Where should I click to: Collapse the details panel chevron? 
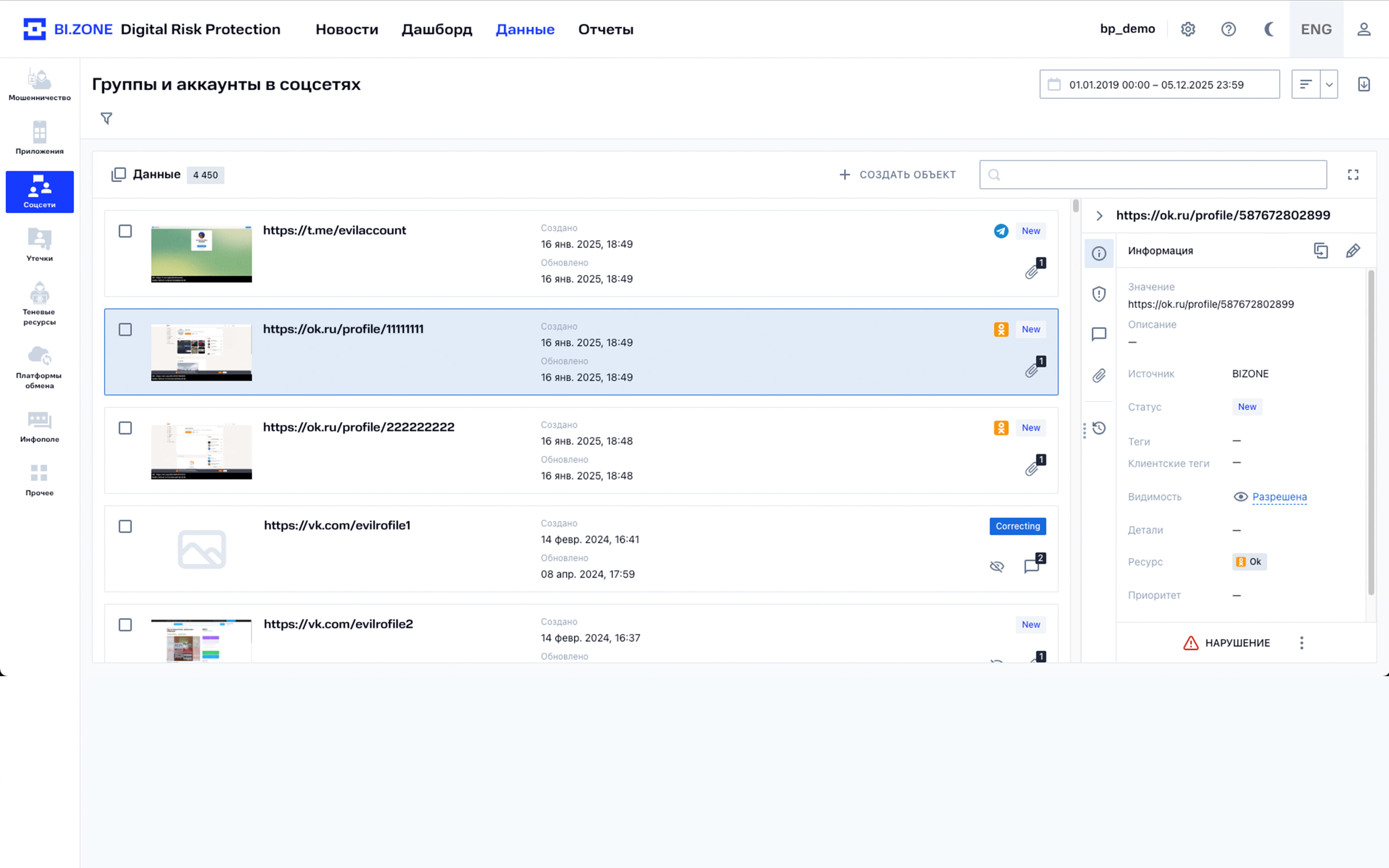[x=1099, y=216]
